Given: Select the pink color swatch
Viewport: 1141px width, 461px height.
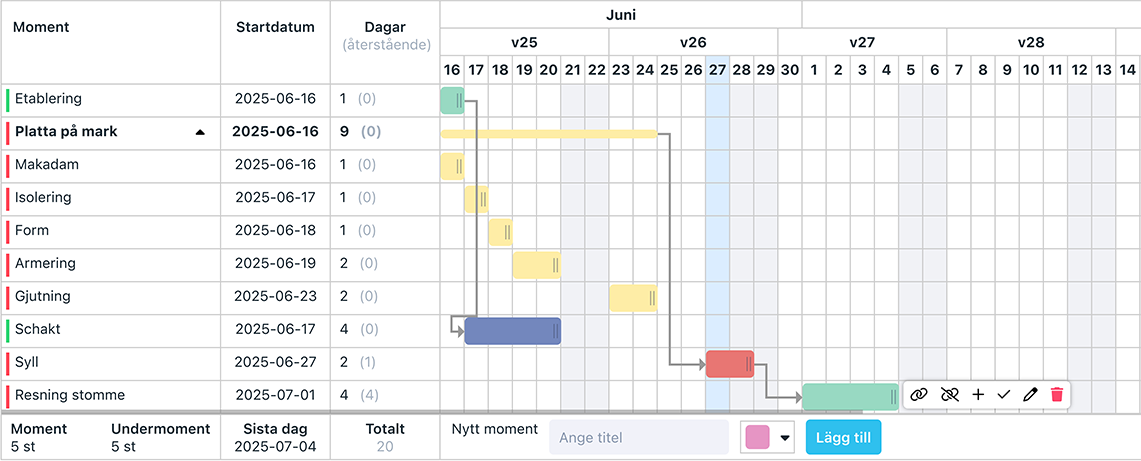Looking at the screenshot, I should pos(758,438).
